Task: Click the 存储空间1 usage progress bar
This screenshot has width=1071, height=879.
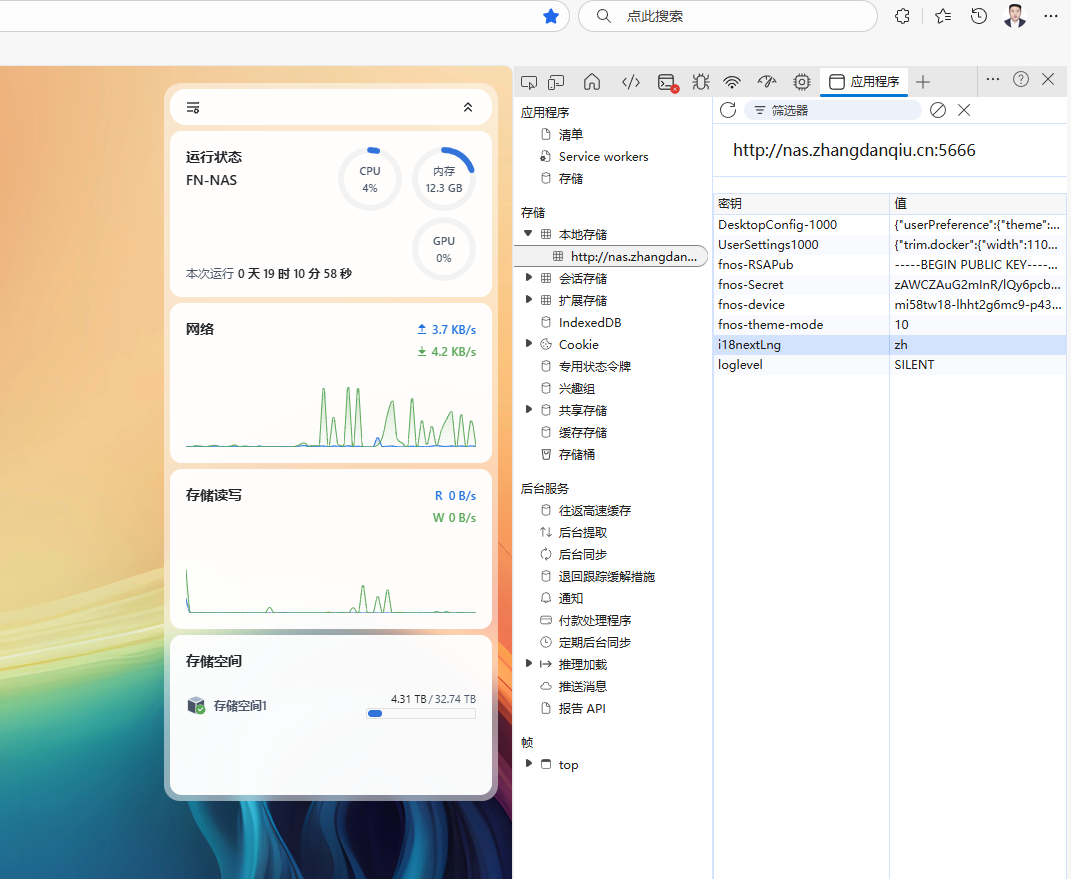Action: pyautogui.click(x=420, y=714)
